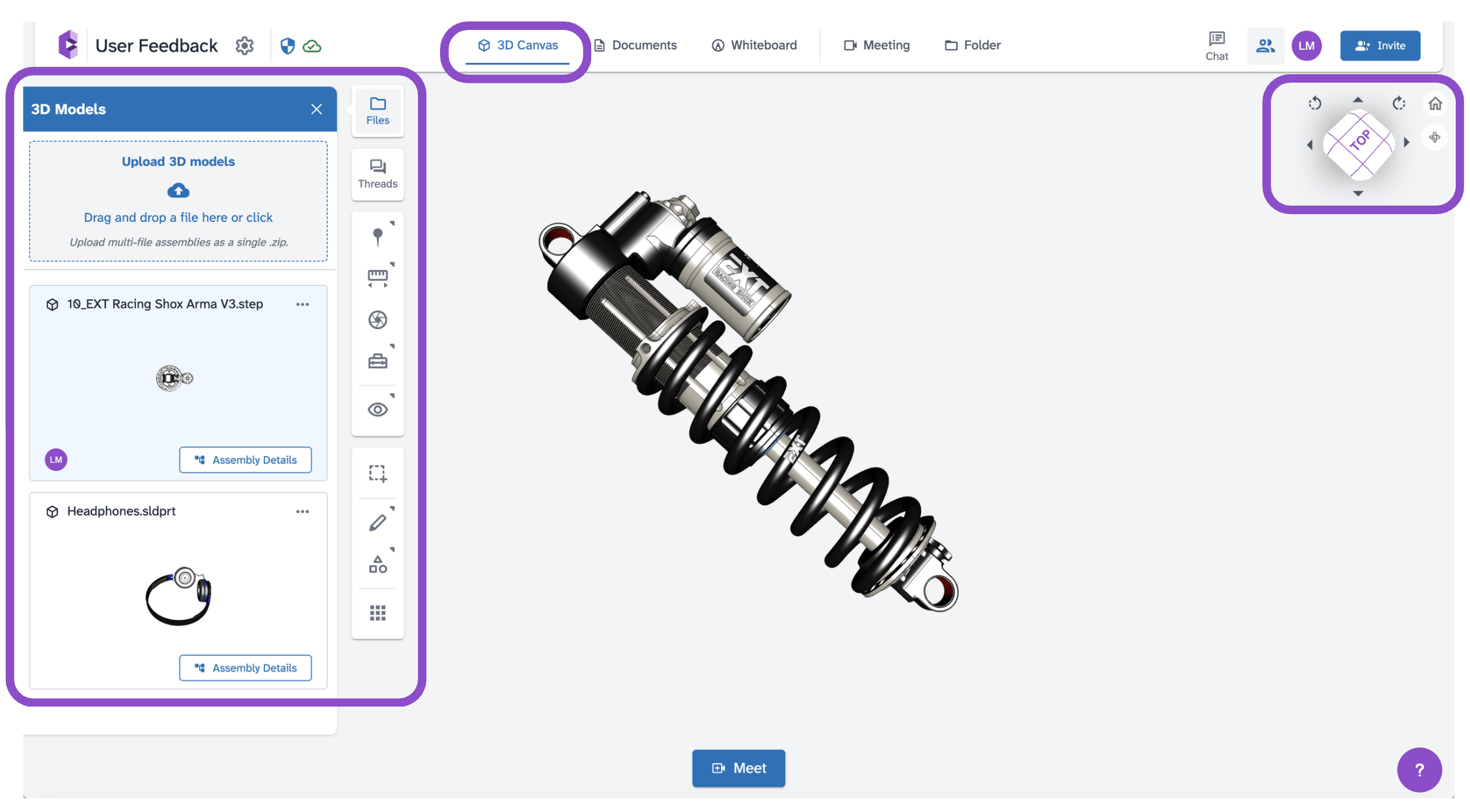Select the pin comment tool
The image size is (1470, 812).
pos(378,237)
